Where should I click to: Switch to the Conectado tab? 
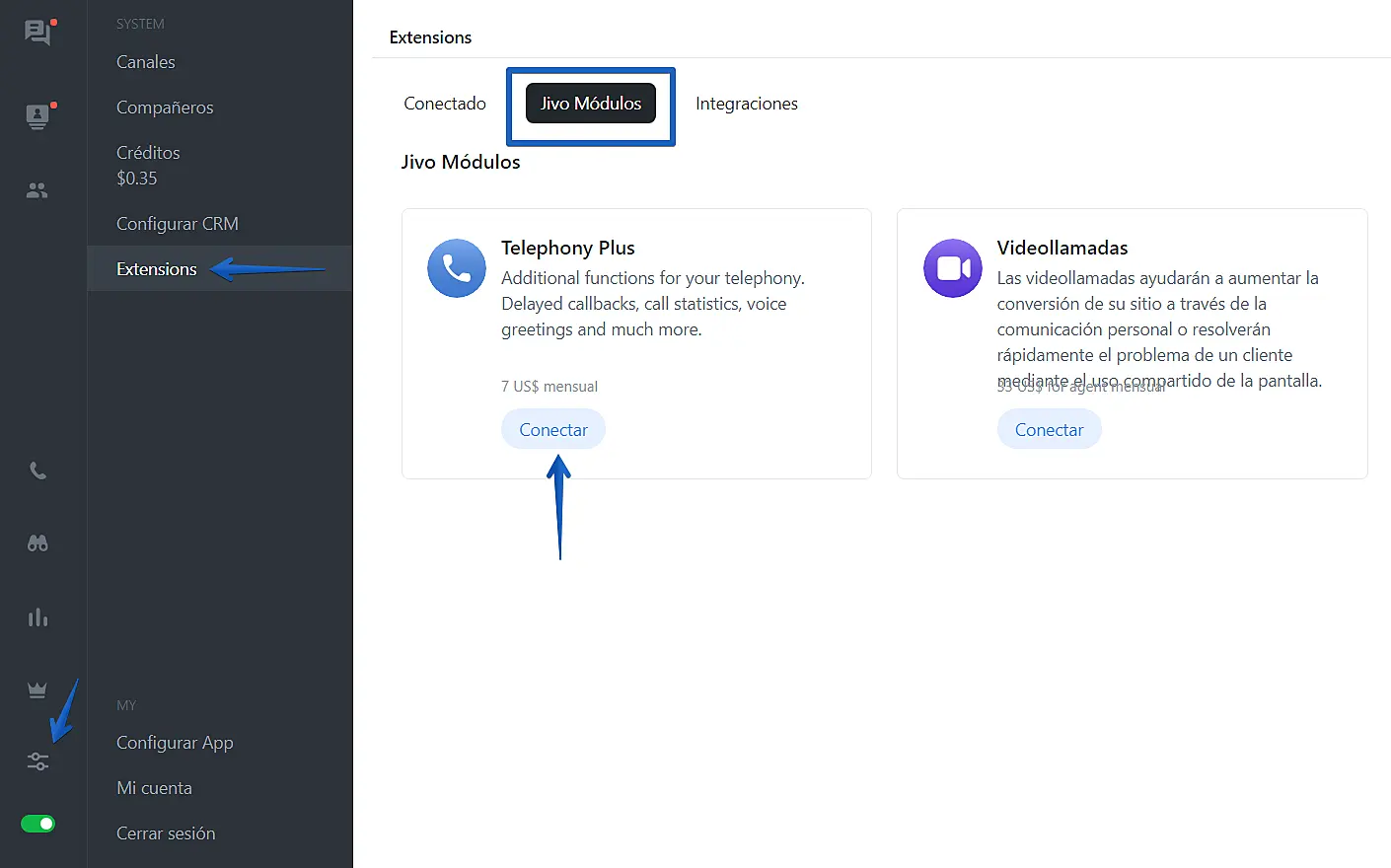(445, 104)
